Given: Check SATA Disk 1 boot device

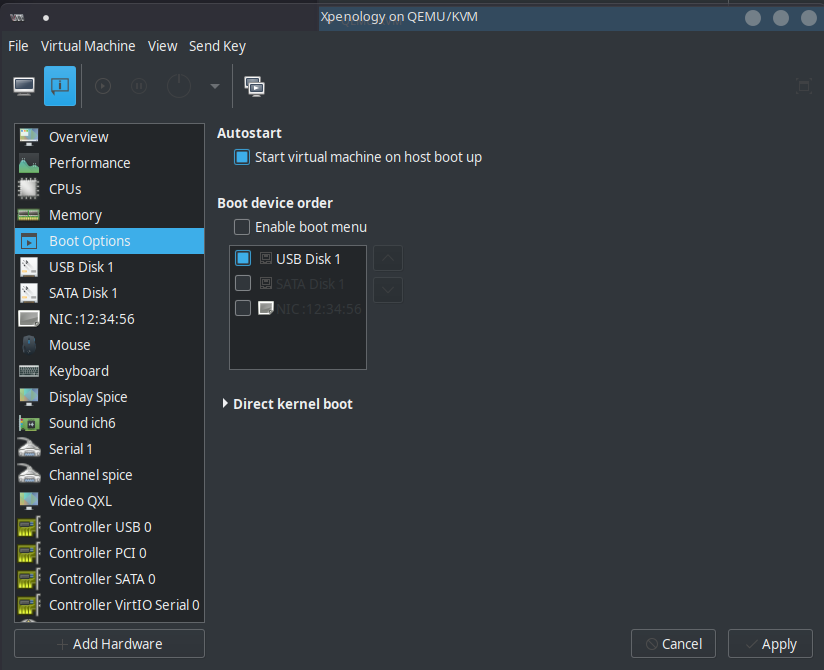Looking at the screenshot, I should [x=243, y=283].
